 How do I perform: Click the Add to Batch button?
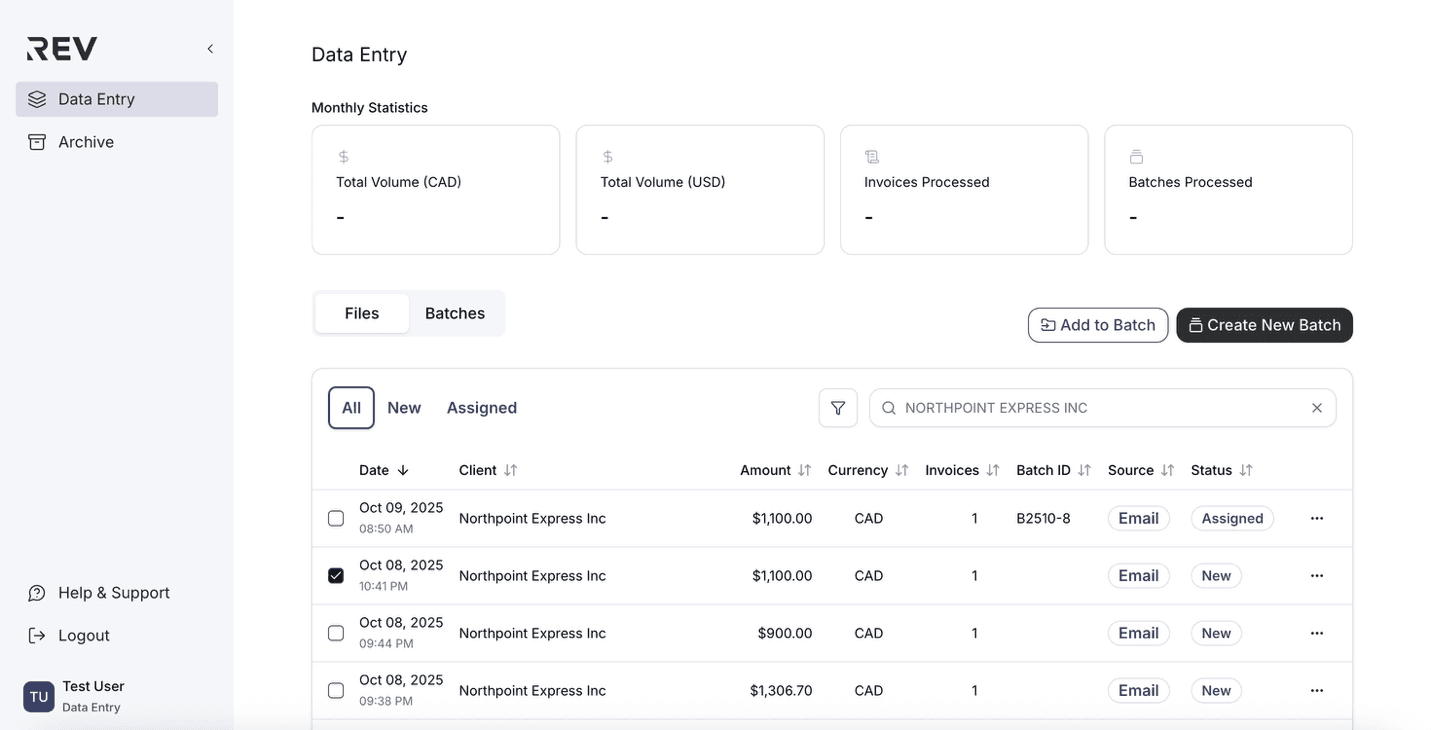(x=1097, y=325)
